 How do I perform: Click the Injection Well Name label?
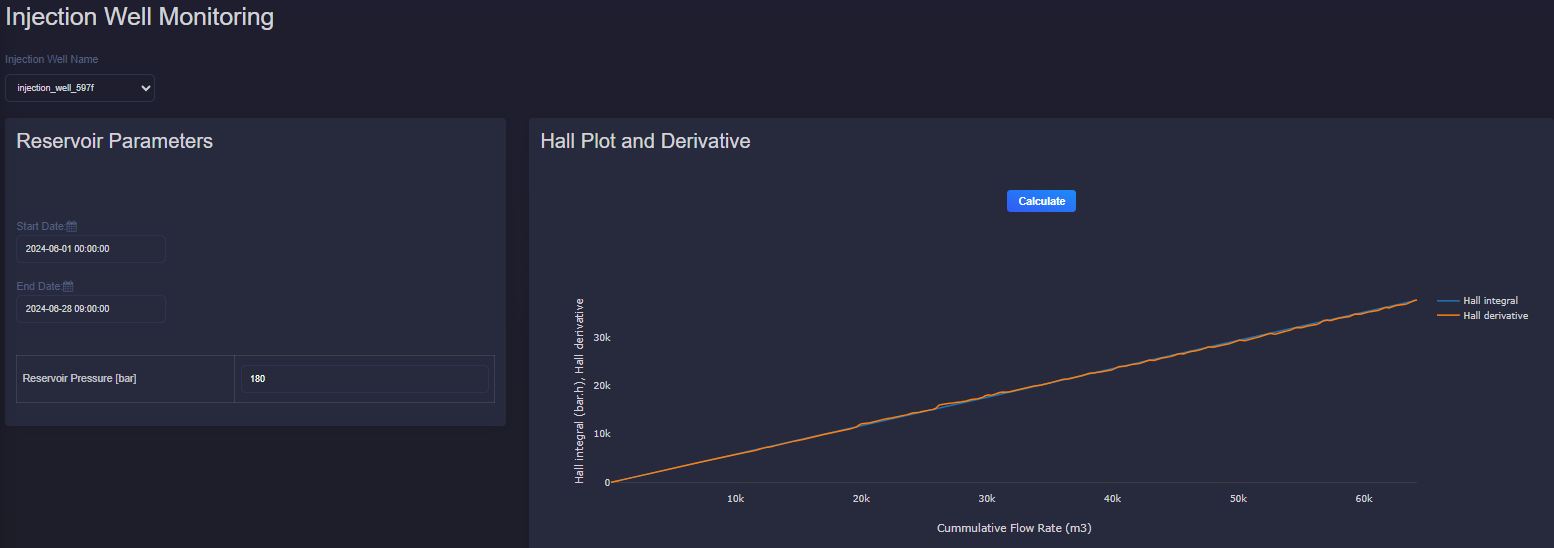pyautogui.click(x=52, y=59)
